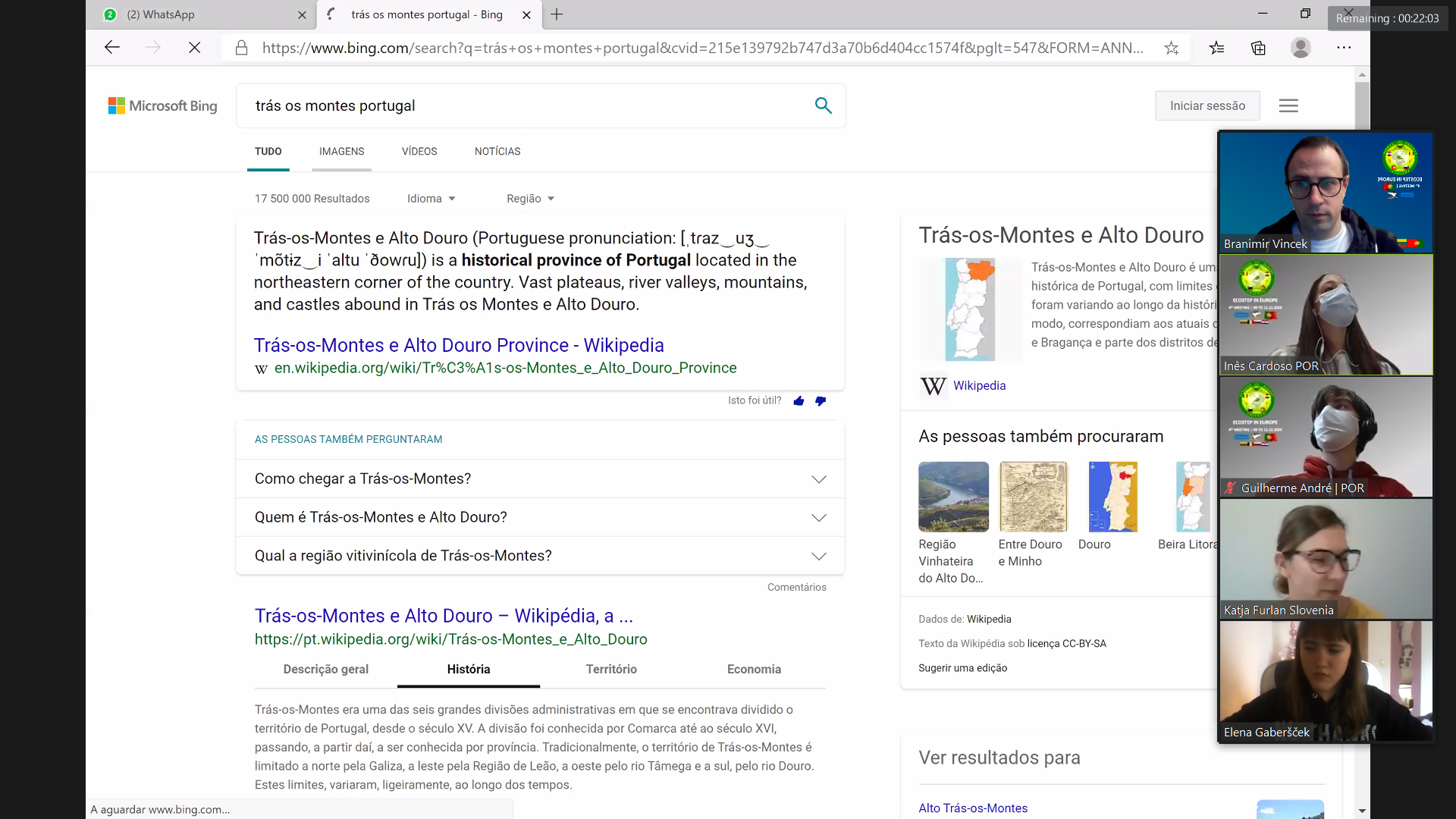Open the Idioma filter dropdown
Image resolution: width=1456 pixels, height=819 pixels.
(x=431, y=199)
